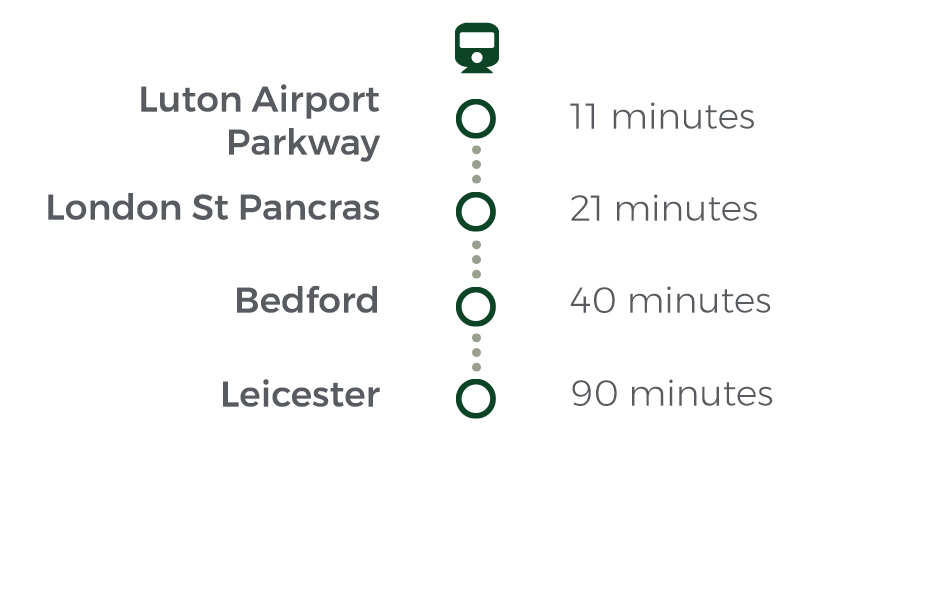Click the words "Luton Airport"
951x600 pixels.
[x=259, y=101]
